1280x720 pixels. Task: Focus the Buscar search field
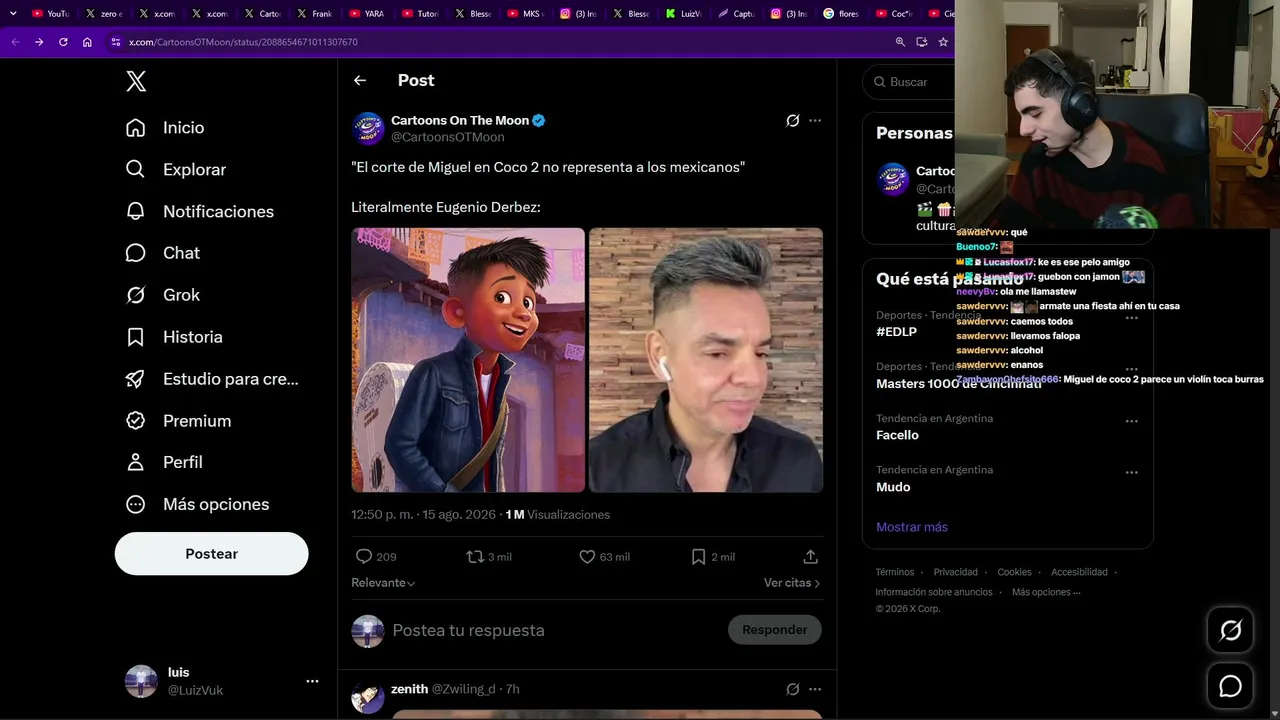pos(910,82)
